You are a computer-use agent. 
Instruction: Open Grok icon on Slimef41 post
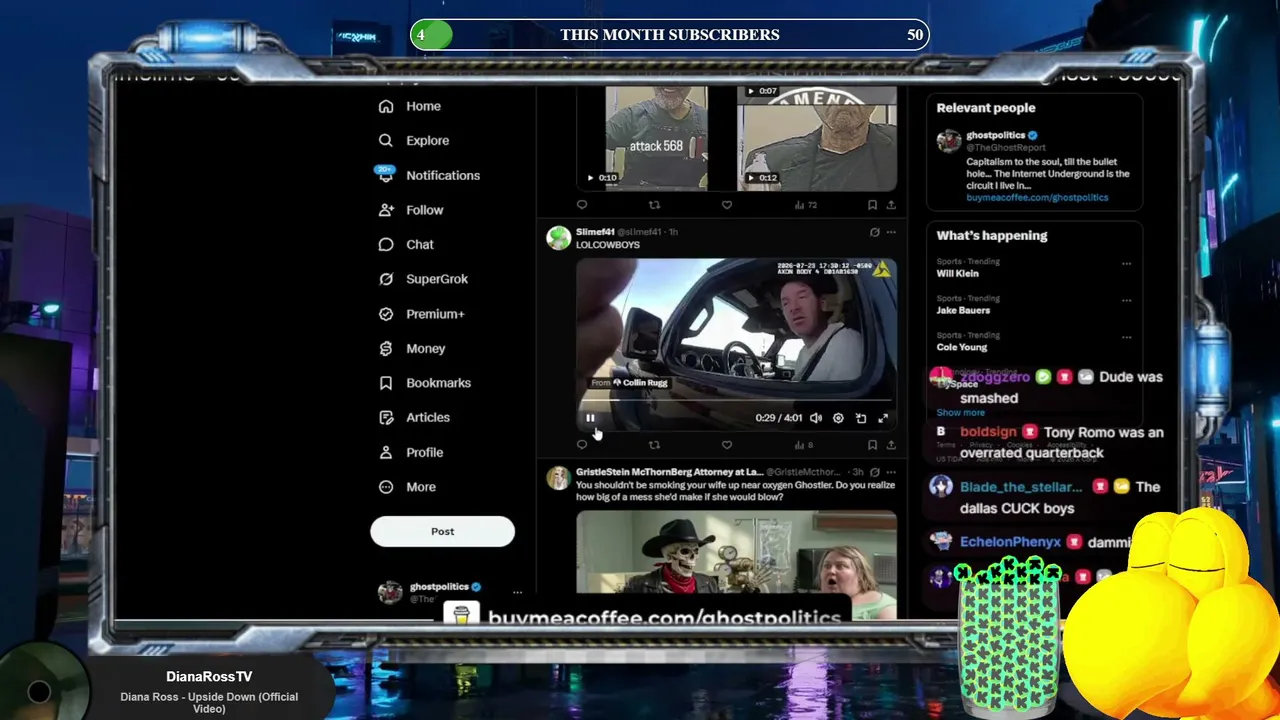click(874, 232)
